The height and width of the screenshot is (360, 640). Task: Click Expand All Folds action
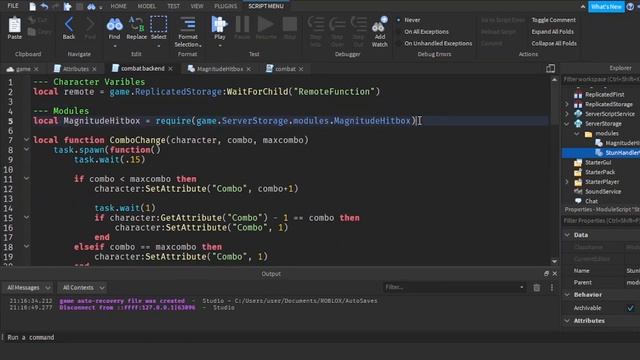tap(552, 31)
